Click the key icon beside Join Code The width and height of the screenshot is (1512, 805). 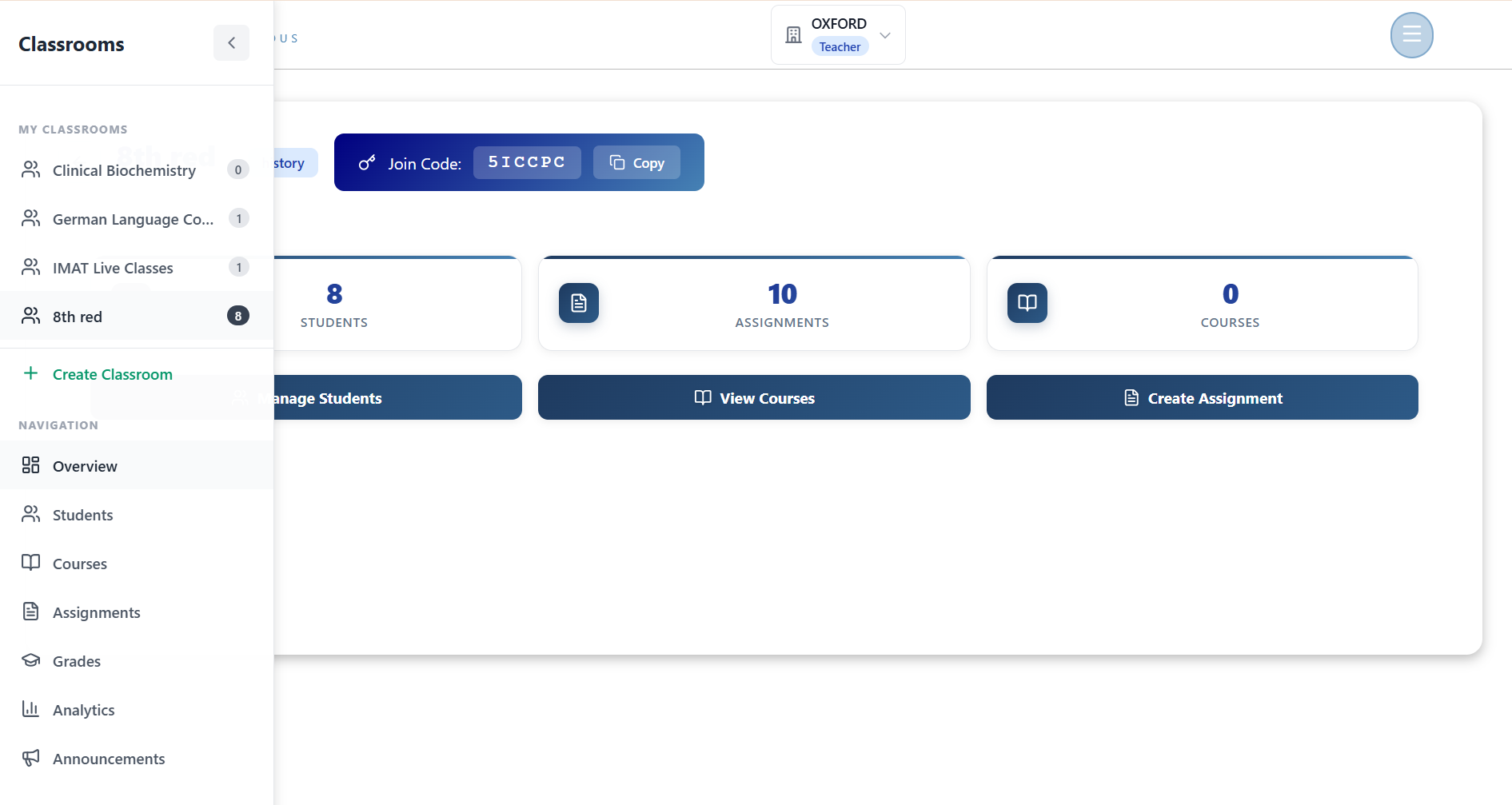[x=367, y=163]
